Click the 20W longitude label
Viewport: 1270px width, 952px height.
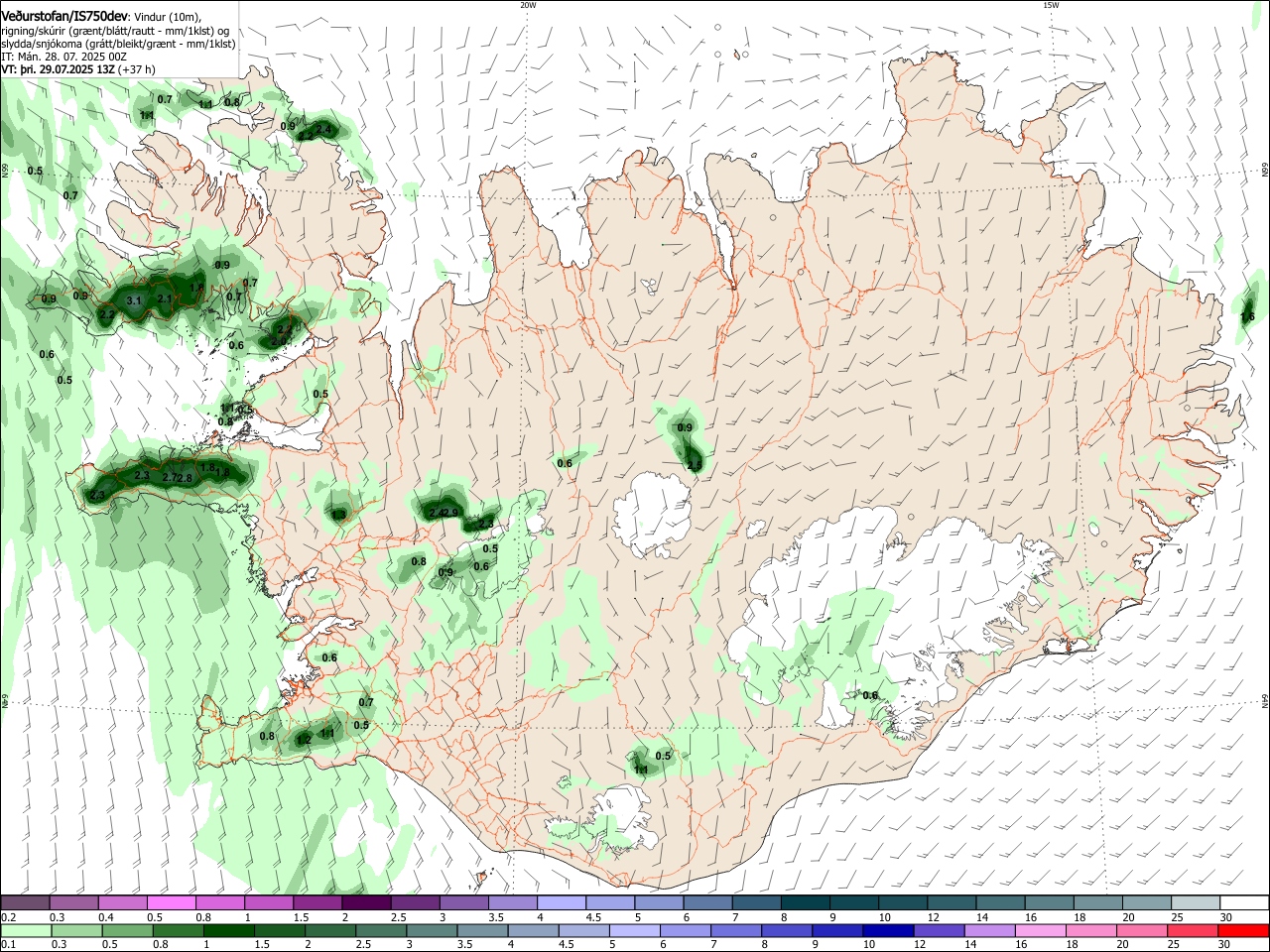528,5
